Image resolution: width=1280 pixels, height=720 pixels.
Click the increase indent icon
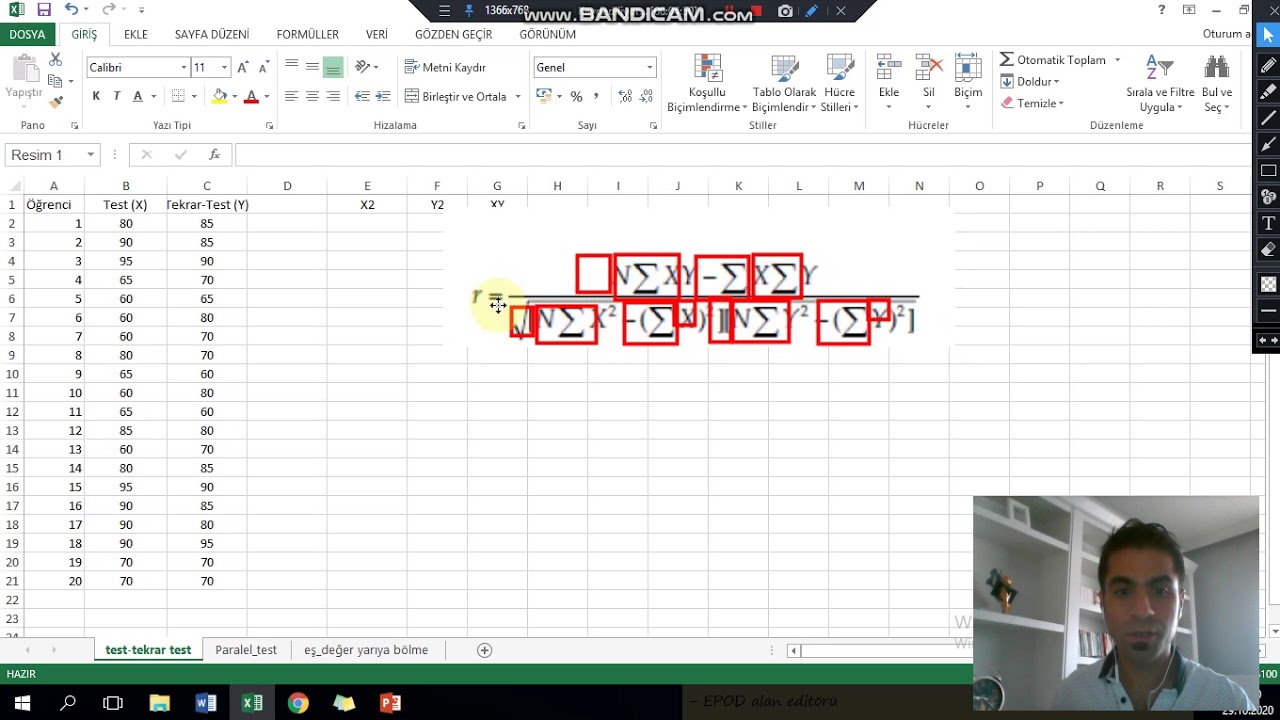pyautogui.click(x=383, y=96)
